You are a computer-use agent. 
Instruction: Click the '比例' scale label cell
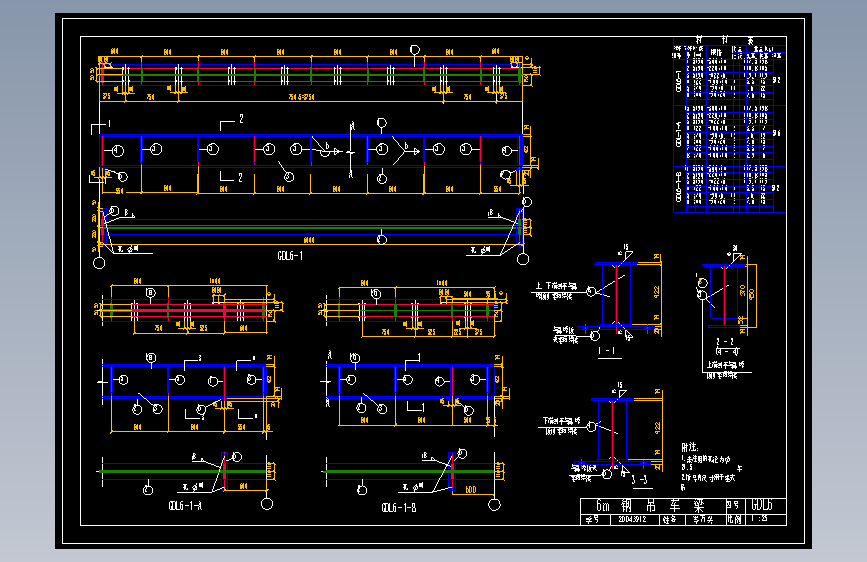pos(734,519)
